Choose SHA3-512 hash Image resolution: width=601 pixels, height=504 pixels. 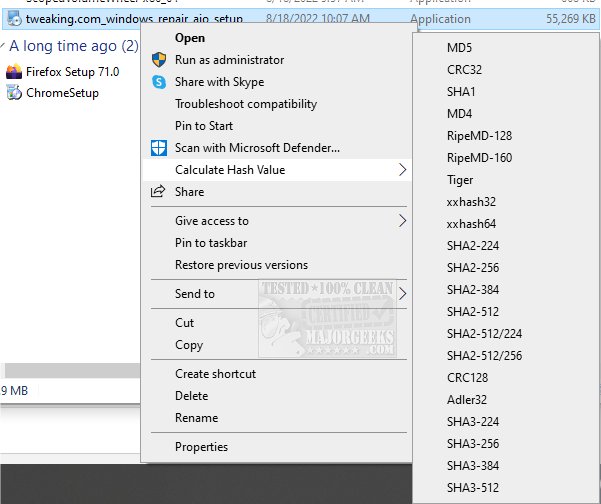coord(506,487)
